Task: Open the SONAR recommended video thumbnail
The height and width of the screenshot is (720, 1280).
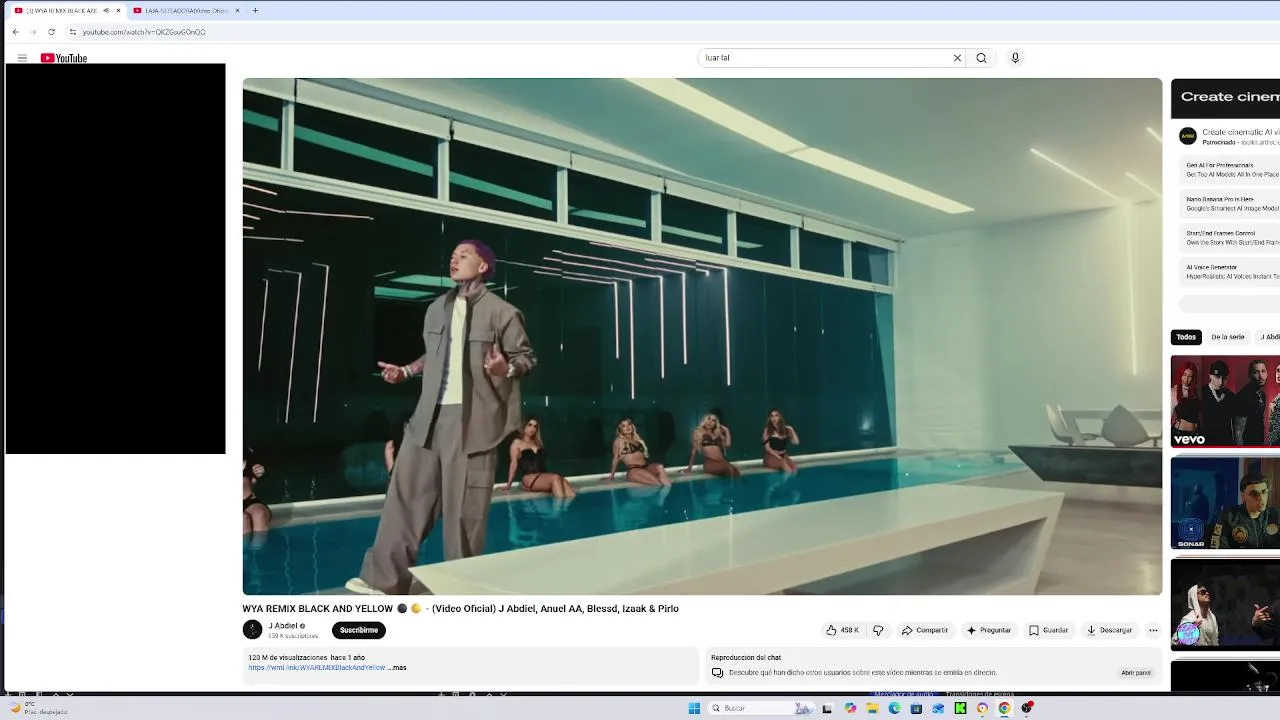Action: tap(1225, 503)
